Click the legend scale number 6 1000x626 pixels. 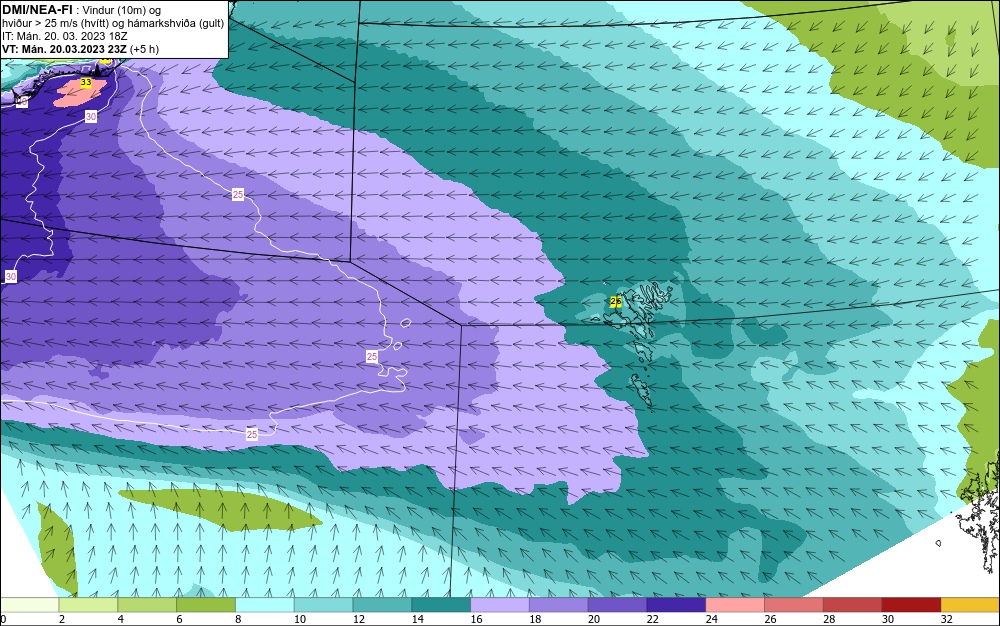click(x=179, y=619)
